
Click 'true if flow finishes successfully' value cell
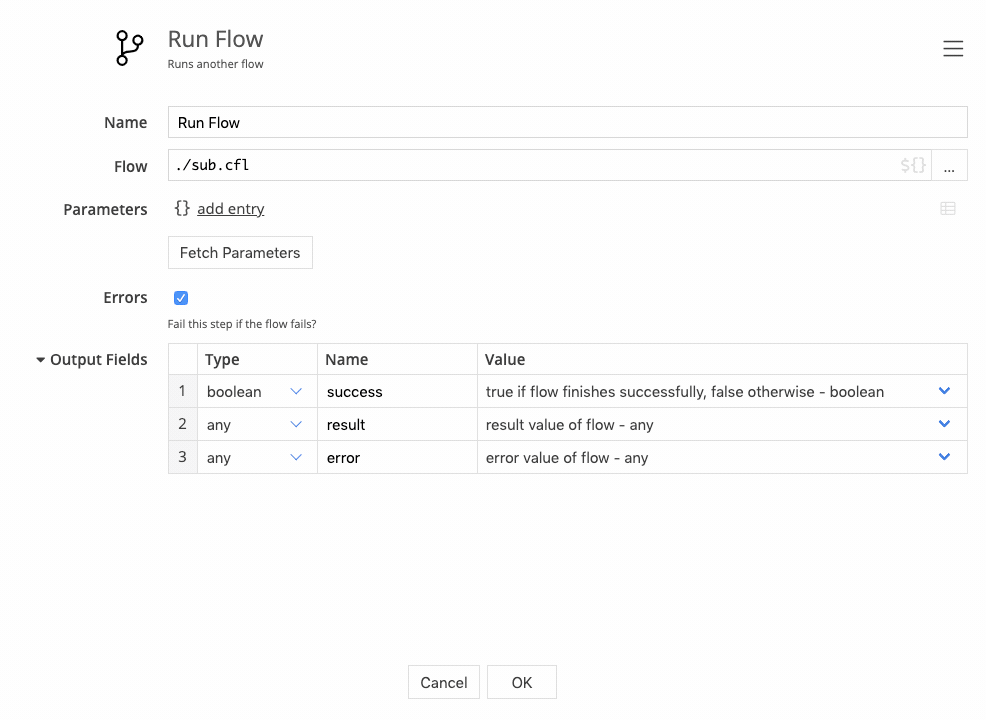tap(722, 392)
